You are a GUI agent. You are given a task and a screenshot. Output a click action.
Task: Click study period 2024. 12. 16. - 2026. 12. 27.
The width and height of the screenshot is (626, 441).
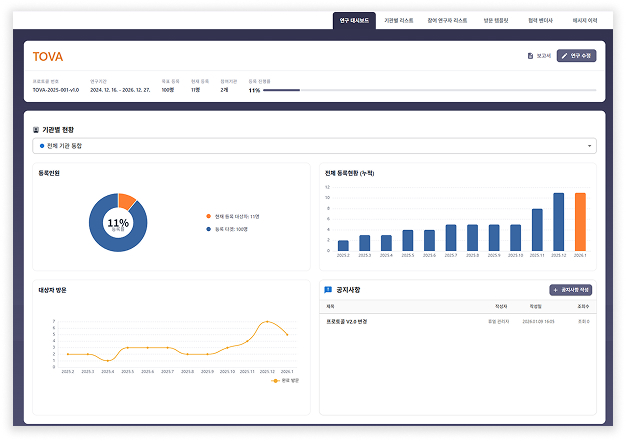tap(120, 90)
